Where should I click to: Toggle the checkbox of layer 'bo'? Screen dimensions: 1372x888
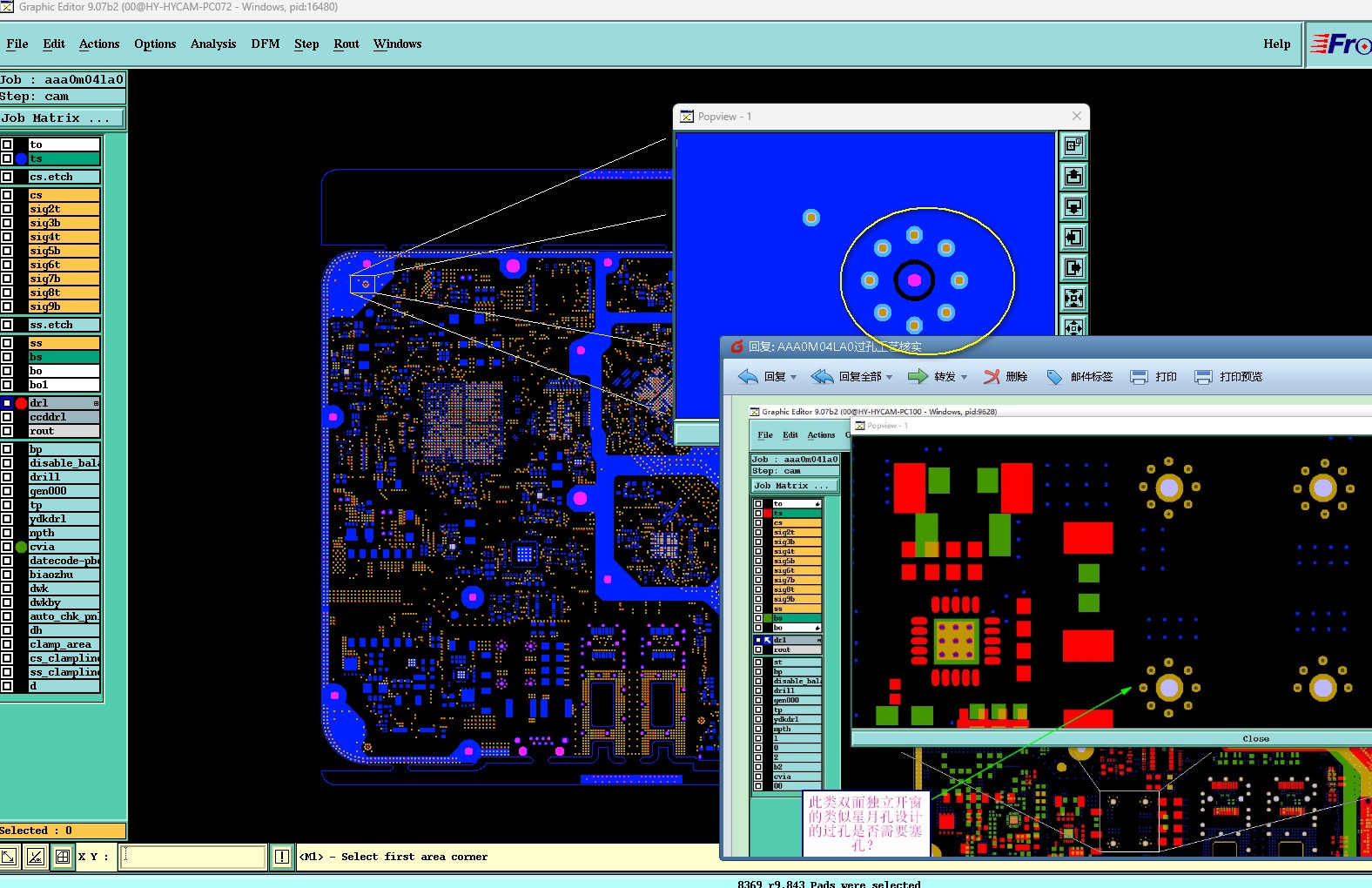(7, 371)
